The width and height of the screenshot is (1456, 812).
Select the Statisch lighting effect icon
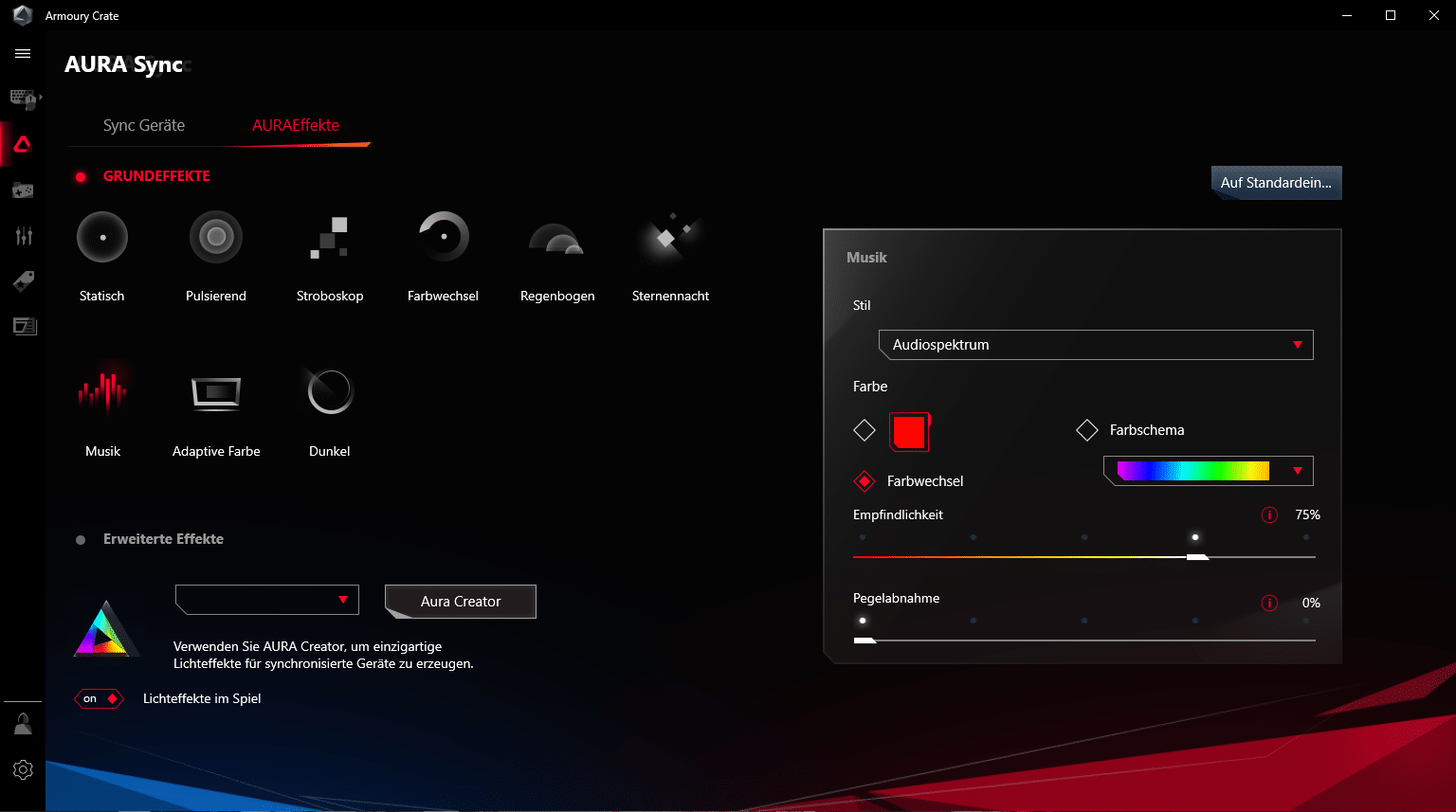click(x=102, y=237)
